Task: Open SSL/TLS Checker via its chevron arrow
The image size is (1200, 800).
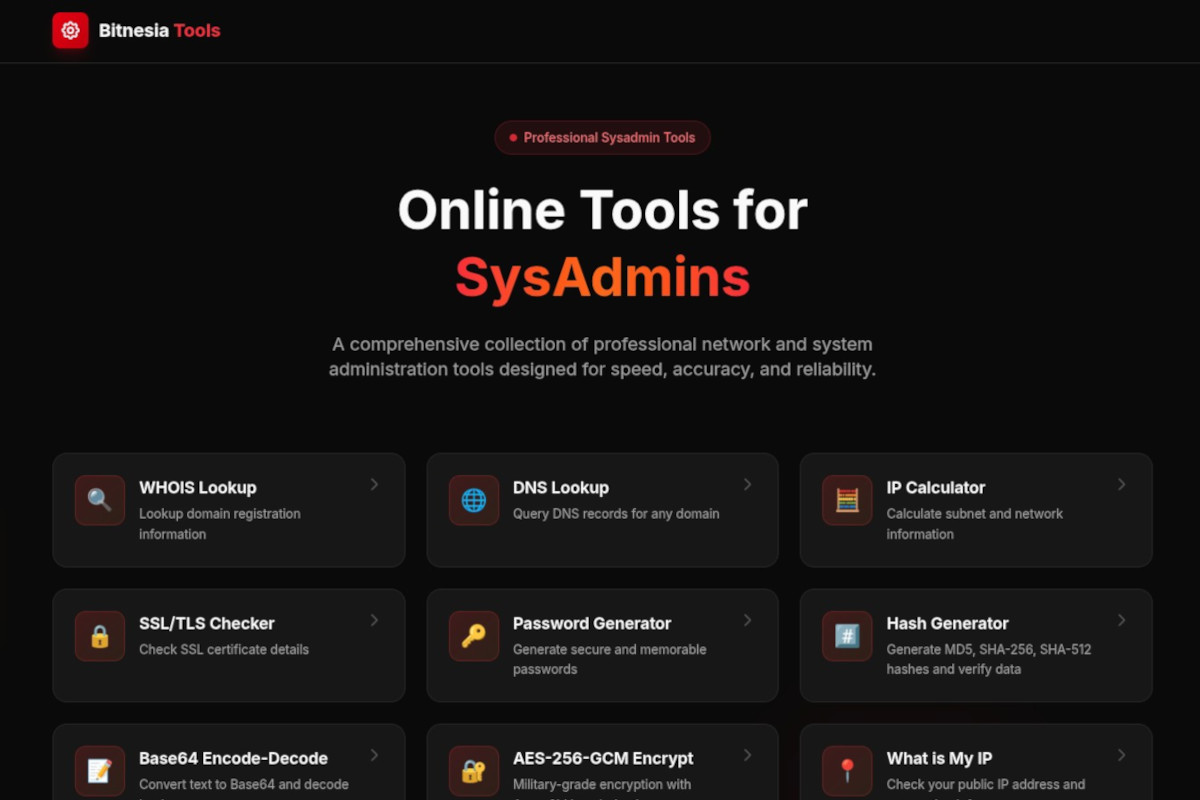Action: click(x=375, y=621)
